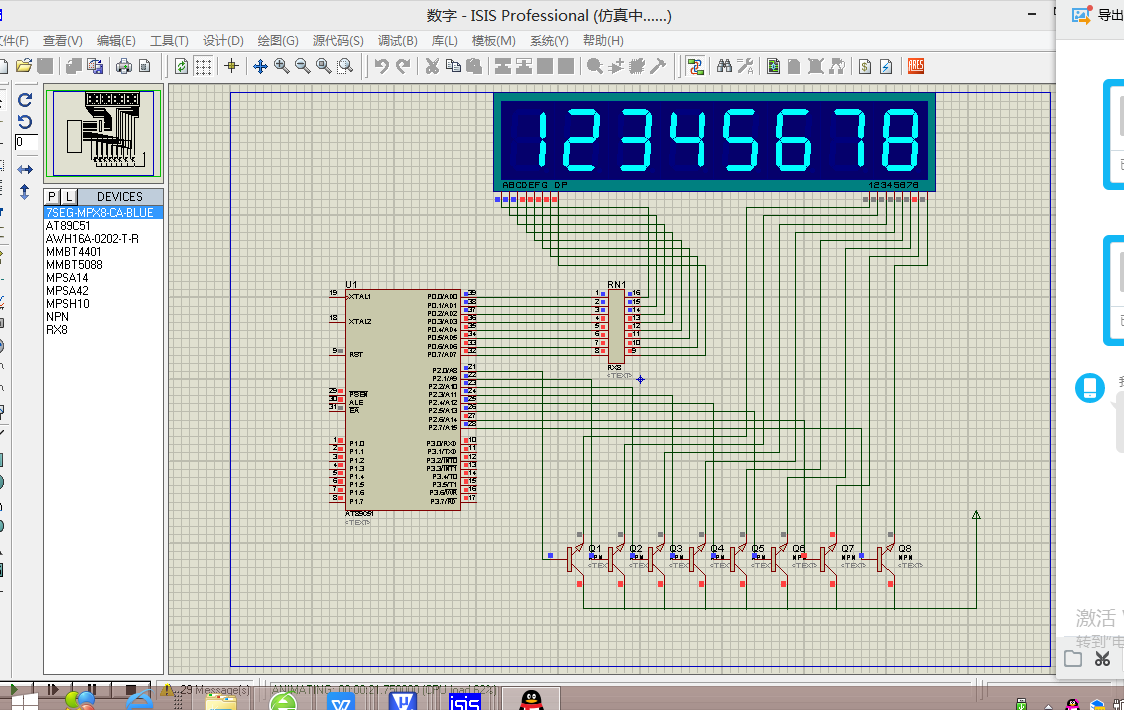1124x710 pixels.
Task: Open the 编辑(E) menu
Action: pos(116,41)
